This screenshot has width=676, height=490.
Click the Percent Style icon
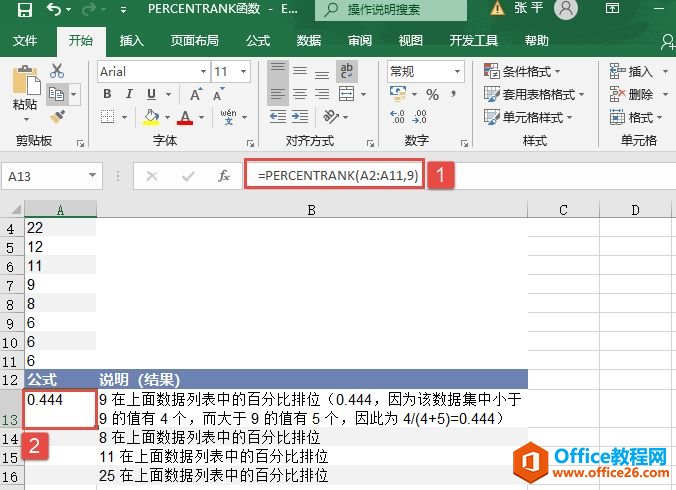point(432,94)
